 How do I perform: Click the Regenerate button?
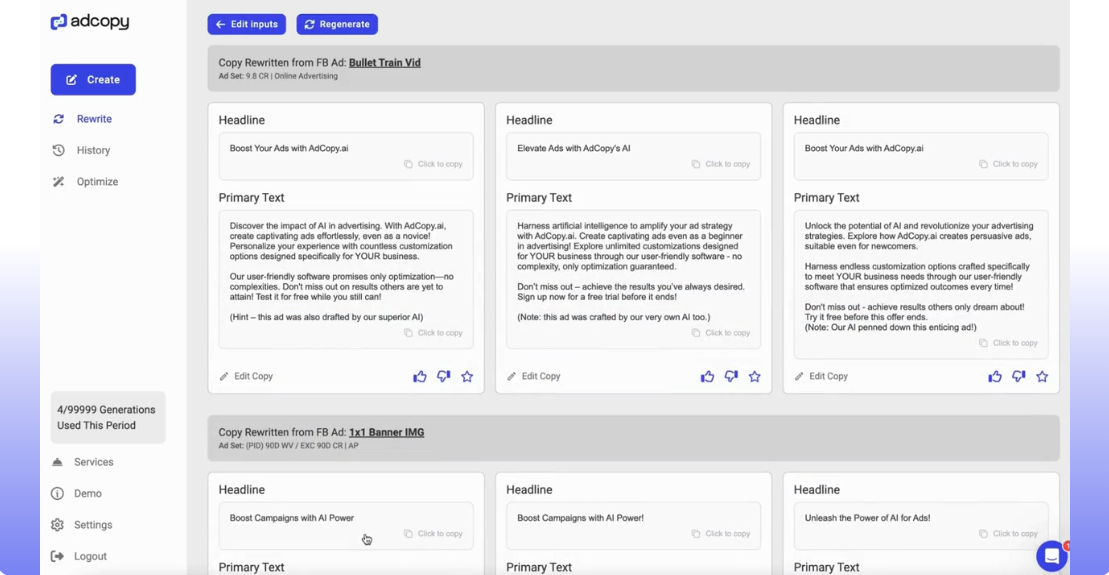click(337, 24)
